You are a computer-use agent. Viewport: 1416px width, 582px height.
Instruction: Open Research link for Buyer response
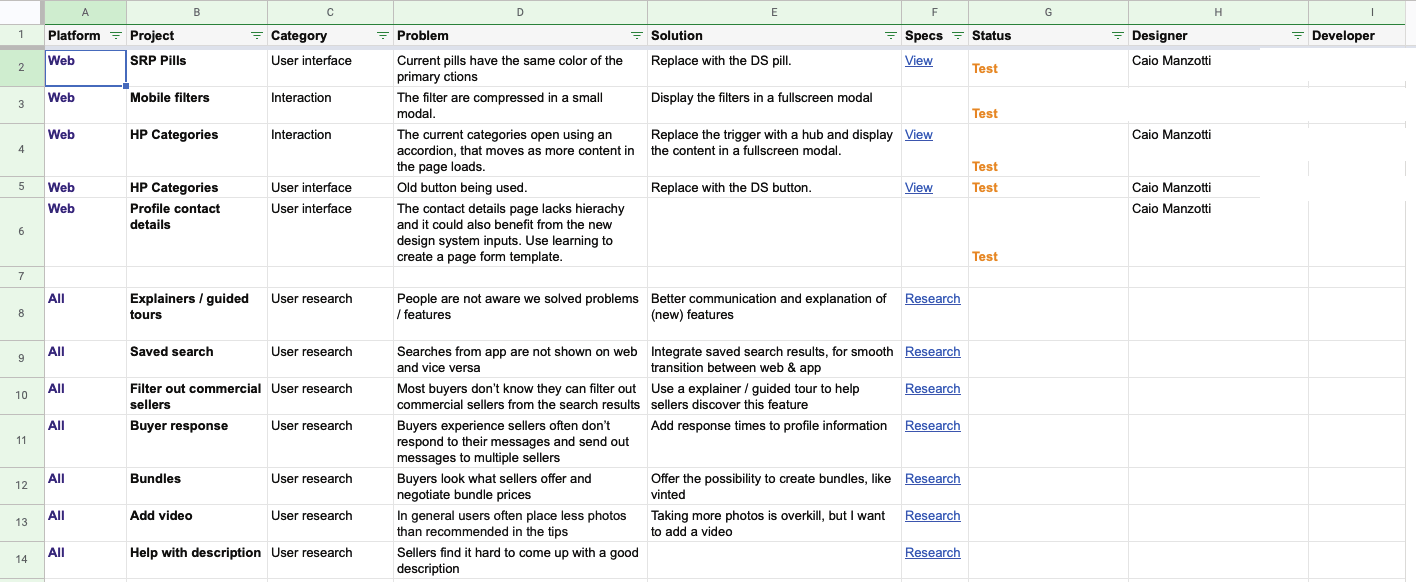932,426
